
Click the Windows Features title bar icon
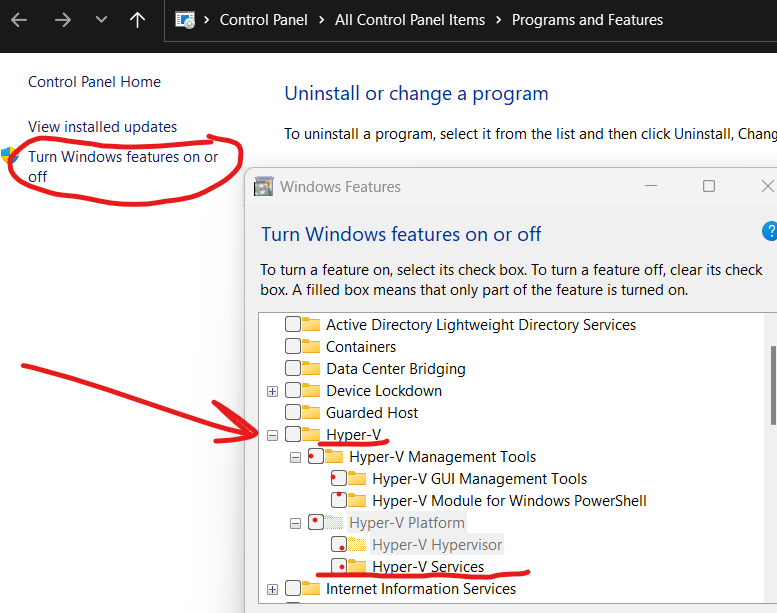tap(264, 187)
